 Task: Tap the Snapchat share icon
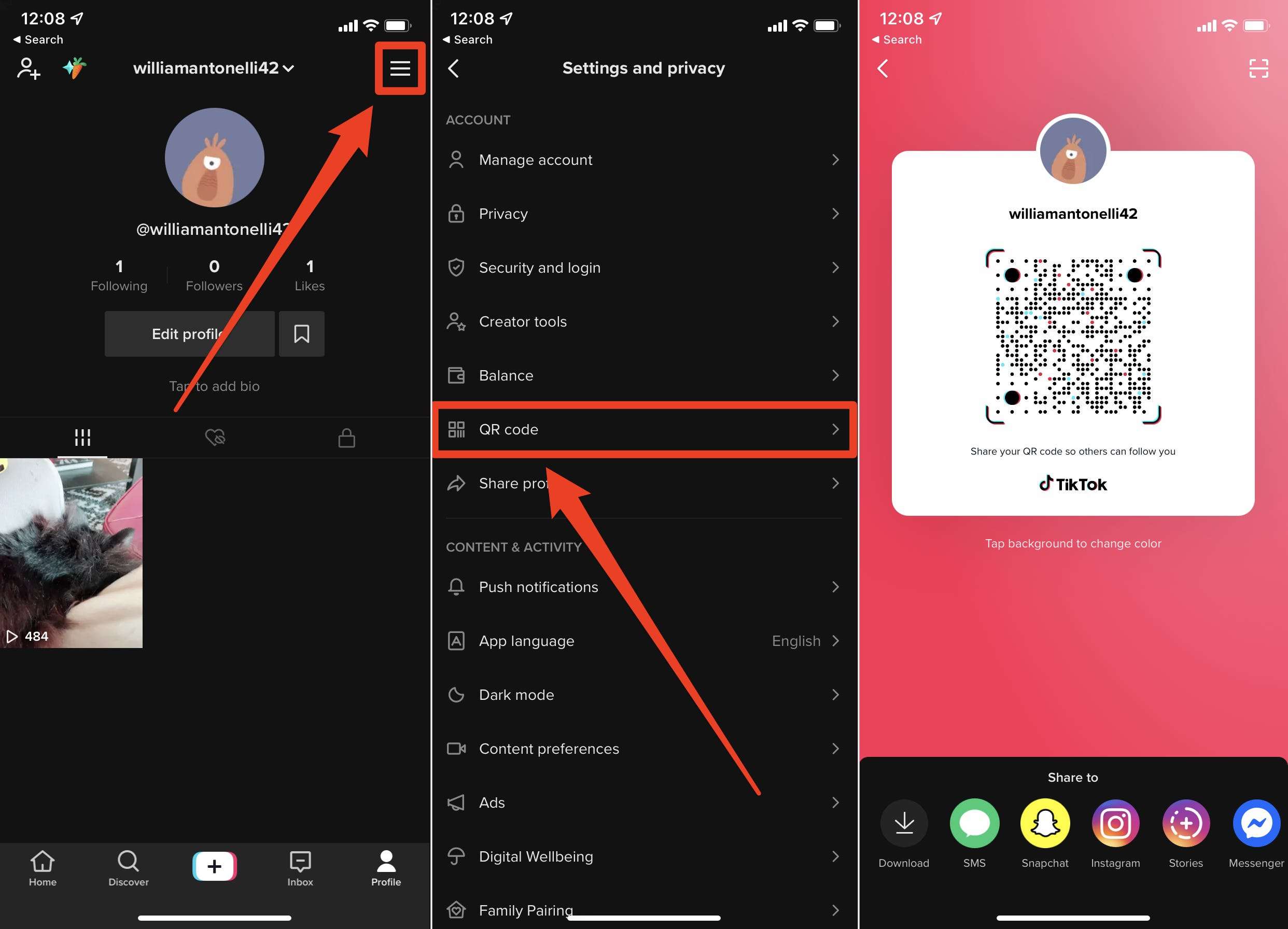click(x=1045, y=824)
